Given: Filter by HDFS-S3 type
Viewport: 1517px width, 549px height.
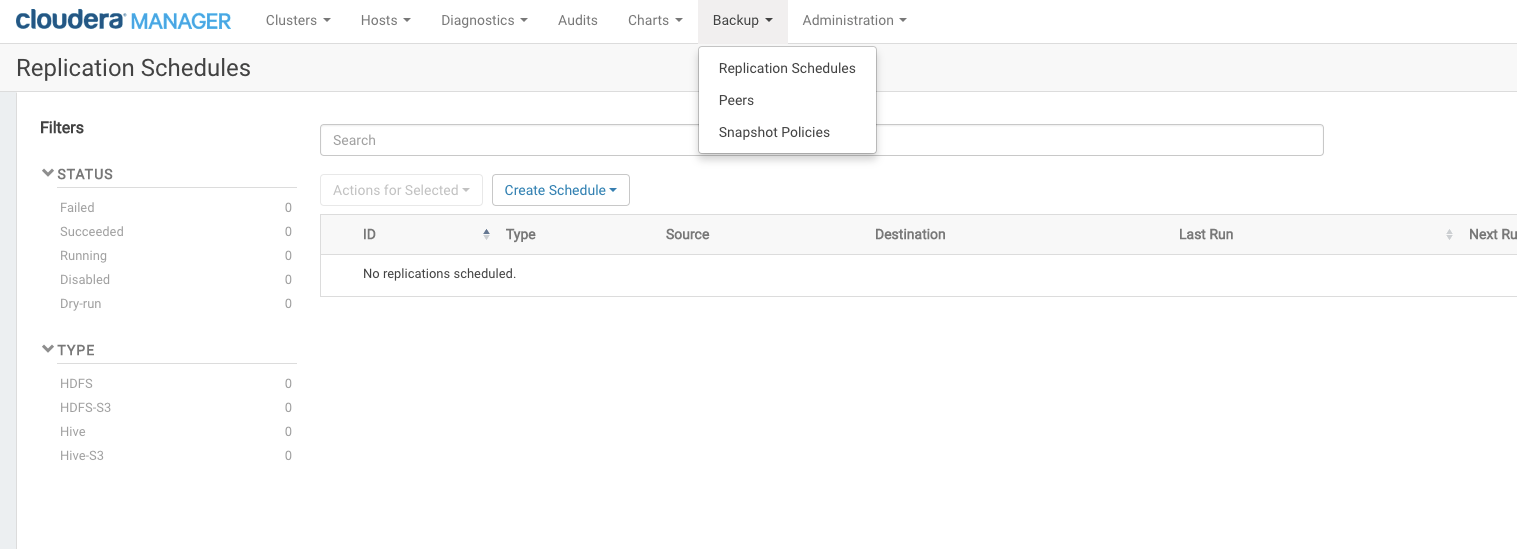Looking at the screenshot, I should [85, 408].
